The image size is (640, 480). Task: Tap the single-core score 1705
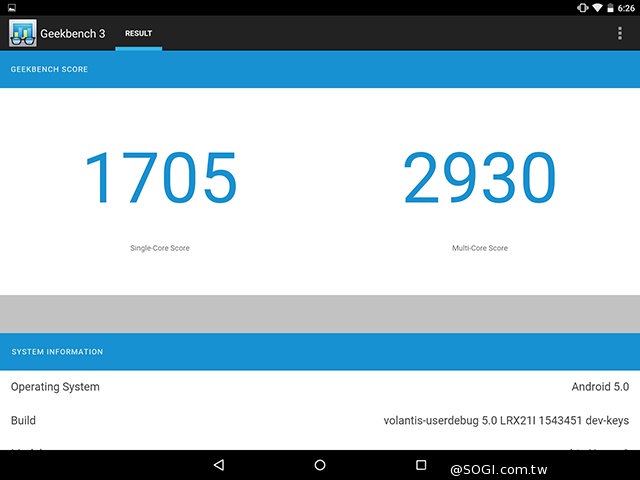point(161,177)
